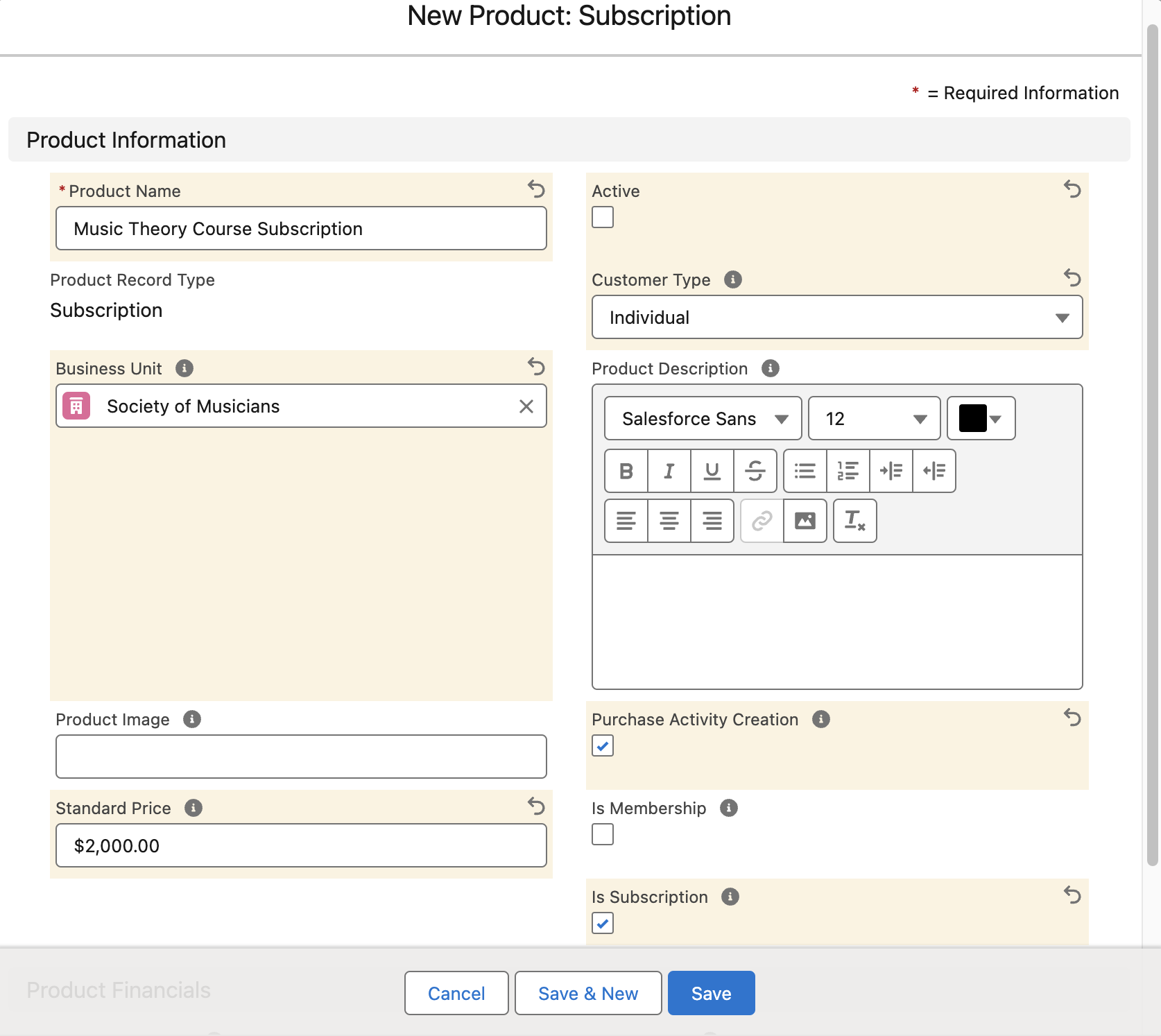Click inside the Product Description text area
Image resolution: width=1161 pixels, height=1036 pixels.
click(837, 621)
